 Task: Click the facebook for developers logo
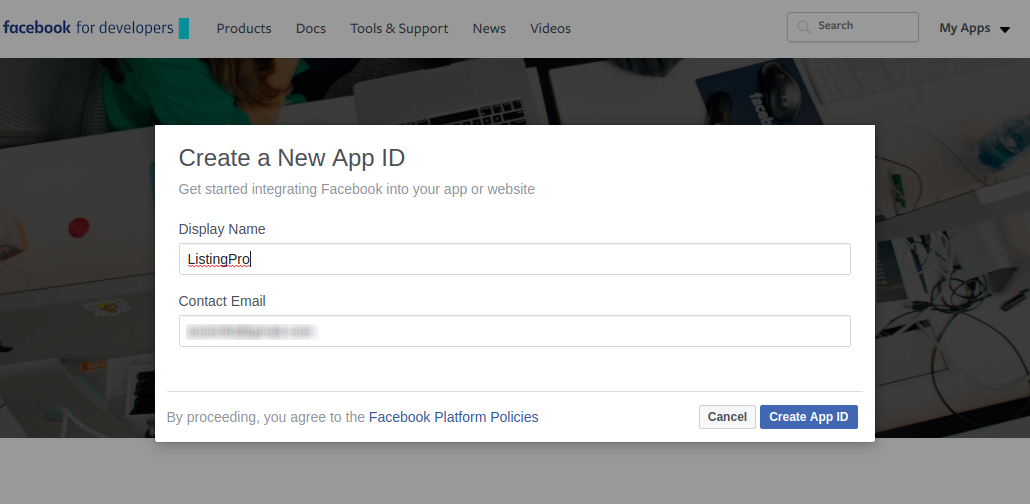click(x=95, y=28)
